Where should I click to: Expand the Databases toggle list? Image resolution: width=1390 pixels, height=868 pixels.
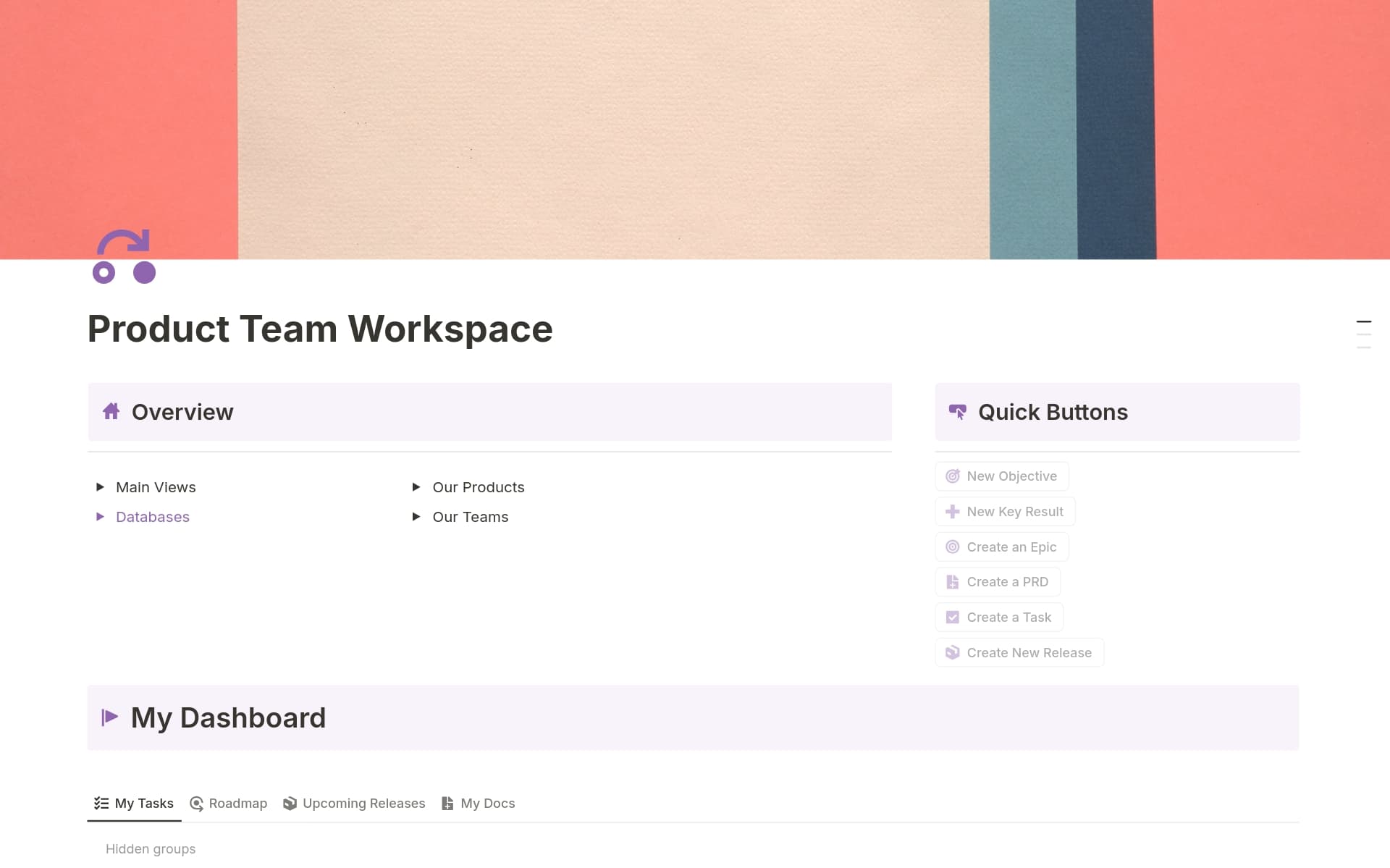click(101, 516)
